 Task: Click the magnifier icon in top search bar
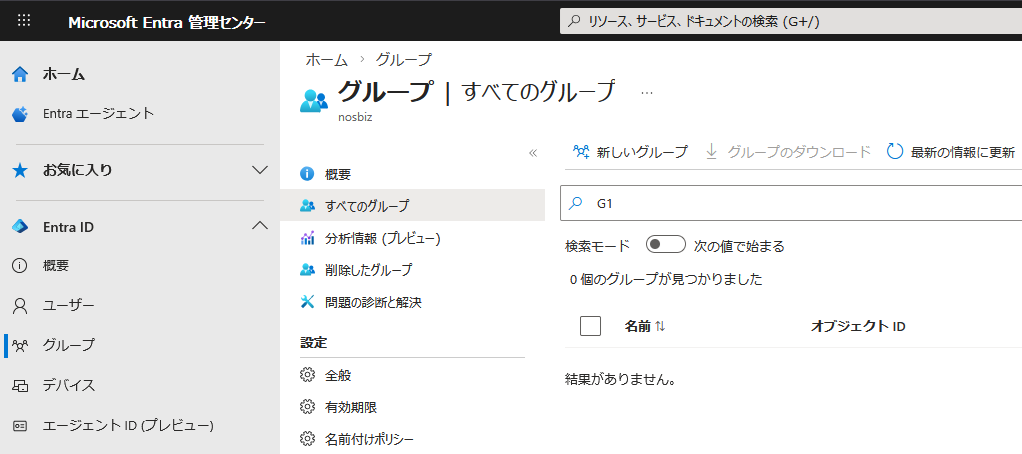click(x=574, y=21)
